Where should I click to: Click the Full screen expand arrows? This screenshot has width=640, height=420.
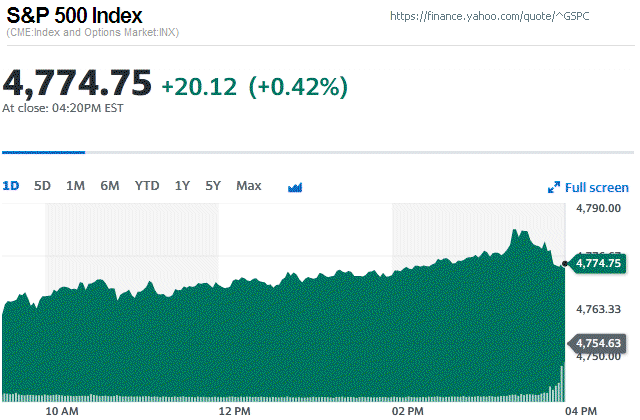(x=553, y=187)
